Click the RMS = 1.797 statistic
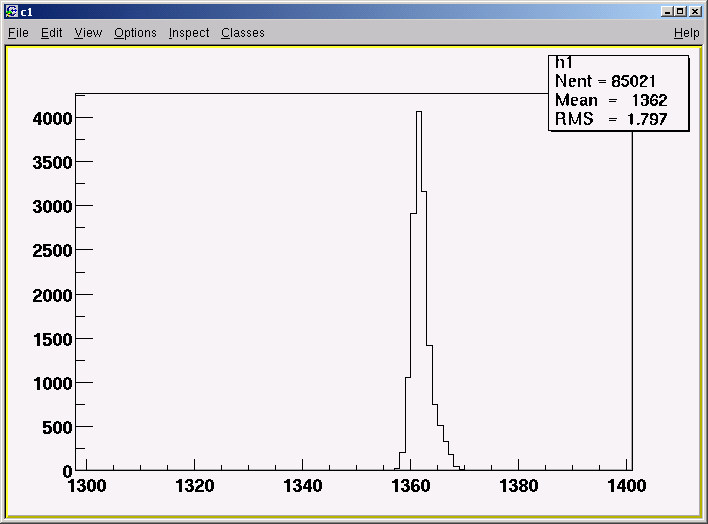Viewport: 708px width, 524px height. [611, 119]
